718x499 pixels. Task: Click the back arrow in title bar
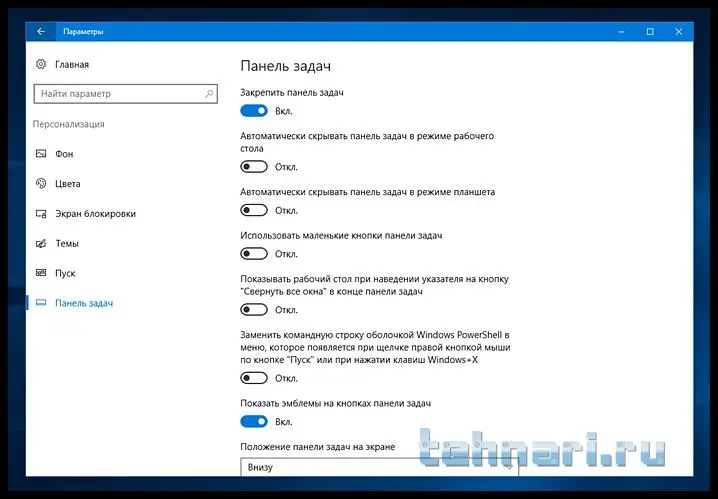[41, 32]
